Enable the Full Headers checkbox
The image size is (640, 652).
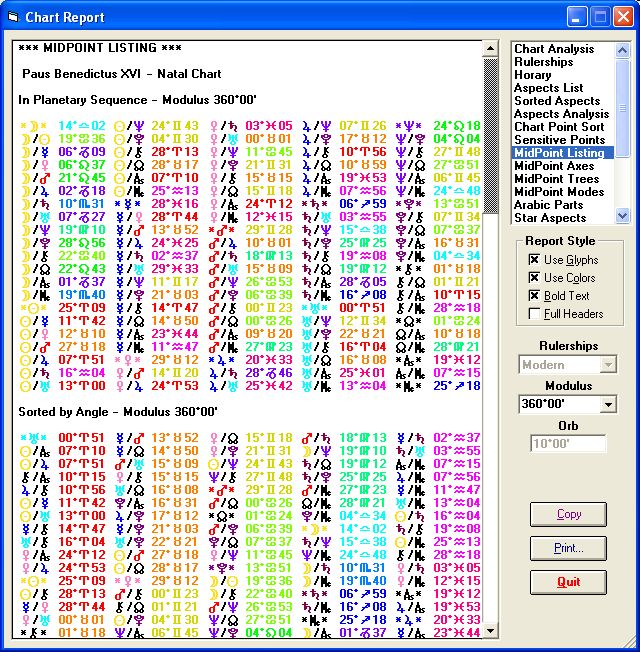(534, 315)
